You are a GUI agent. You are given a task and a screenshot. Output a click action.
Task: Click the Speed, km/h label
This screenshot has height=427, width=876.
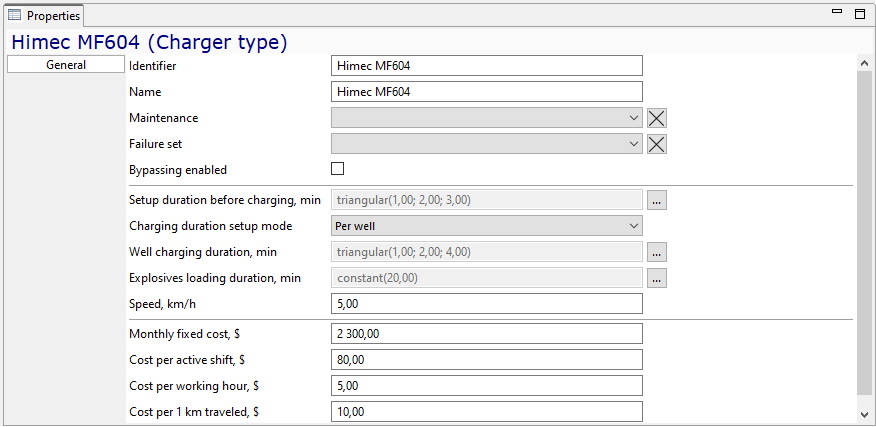point(164,305)
